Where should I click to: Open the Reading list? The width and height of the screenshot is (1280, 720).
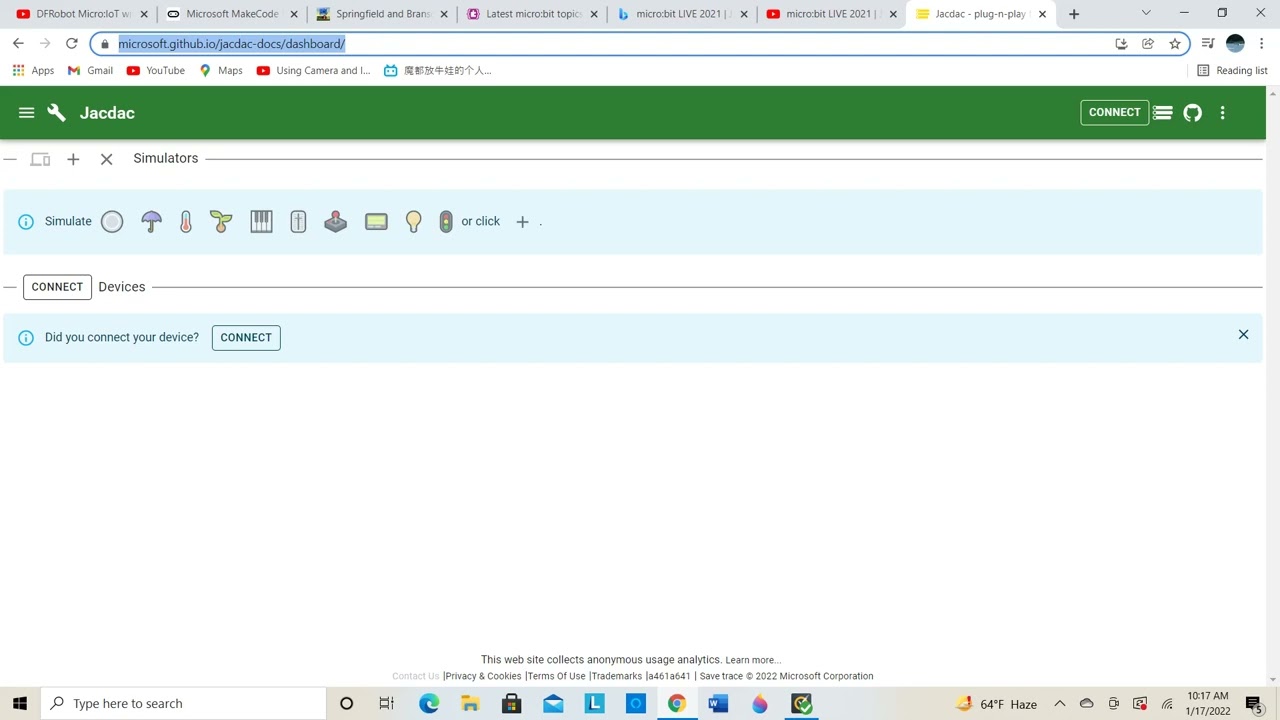pyautogui.click(x=1232, y=71)
